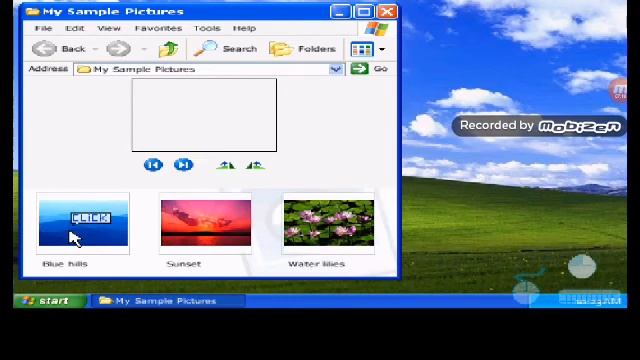Image resolution: width=640 pixels, height=360 pixels.
Task: Click the Windows flag logo
Action: point(376,29)
